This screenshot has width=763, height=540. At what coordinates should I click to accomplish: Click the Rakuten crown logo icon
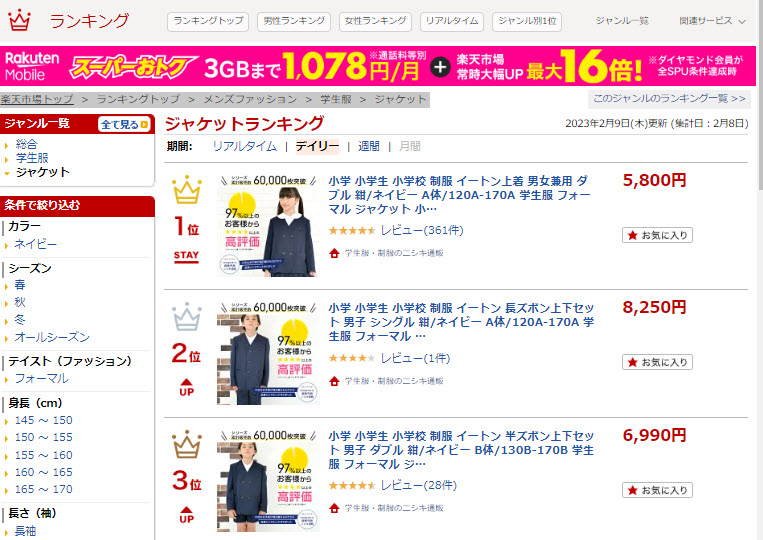click(19, 20)
